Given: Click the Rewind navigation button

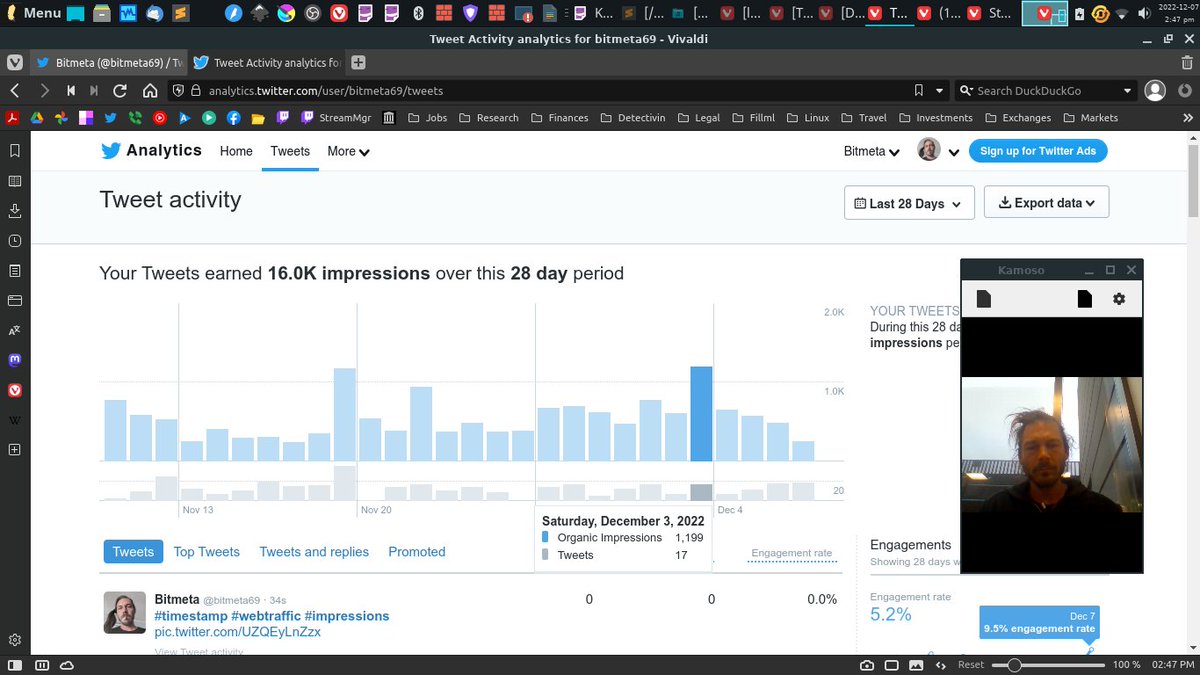Looking at the screenshot, I should (70, 90).
